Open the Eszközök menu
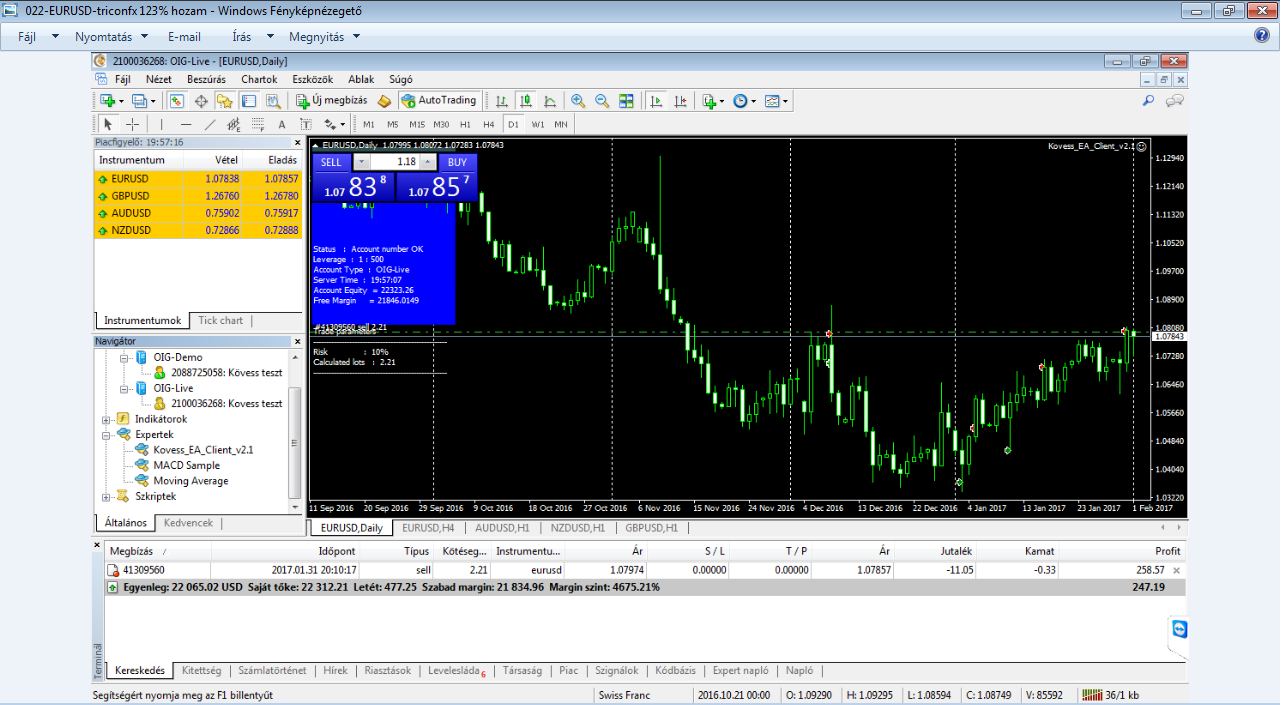The image size is (1282, 705). [x=311, y=79]
